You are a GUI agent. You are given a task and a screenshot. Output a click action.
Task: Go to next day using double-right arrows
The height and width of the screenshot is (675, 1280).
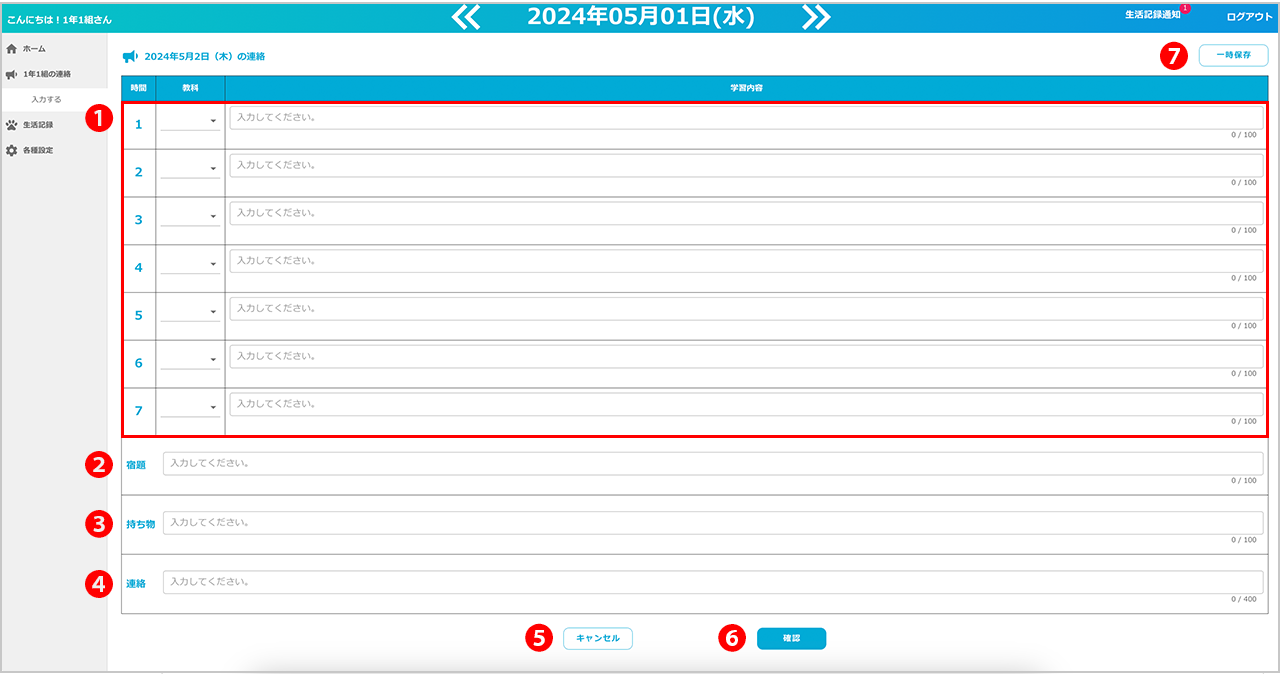tap(816, 17)
